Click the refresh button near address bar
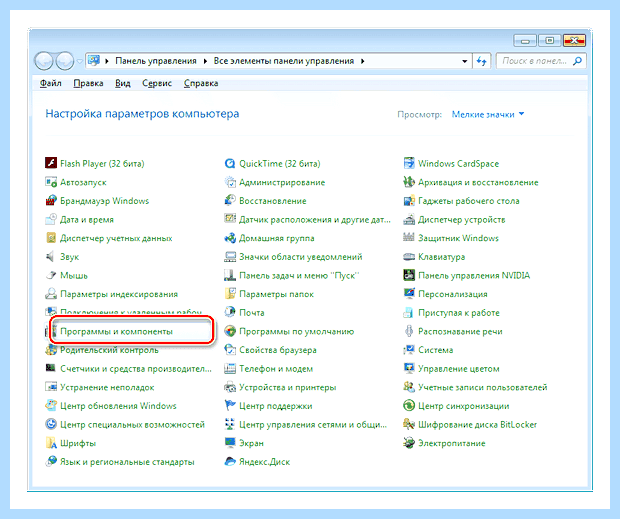Image resolution: width=620 pixels, height=519 pixels. (x=482, y=61)
